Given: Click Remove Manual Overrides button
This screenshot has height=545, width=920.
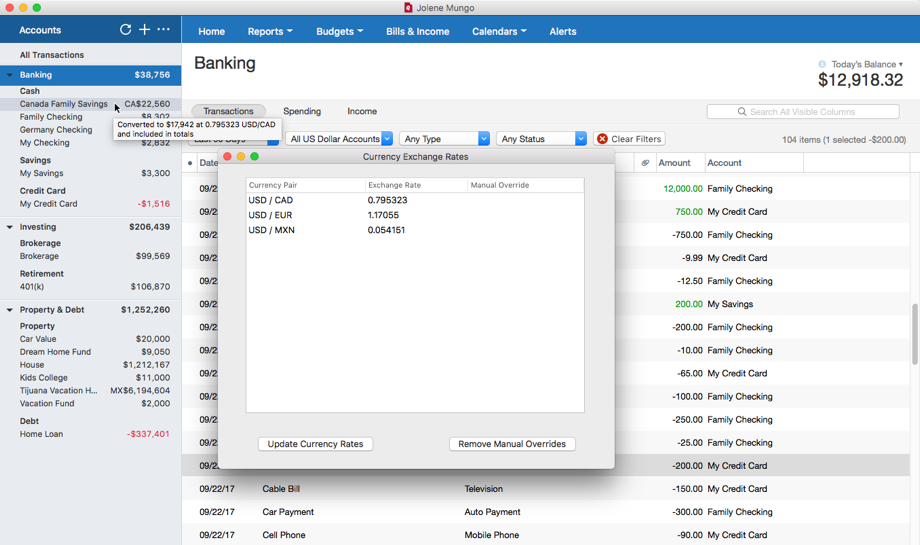Looking at the screenshot, I should [x=512, y=444].
